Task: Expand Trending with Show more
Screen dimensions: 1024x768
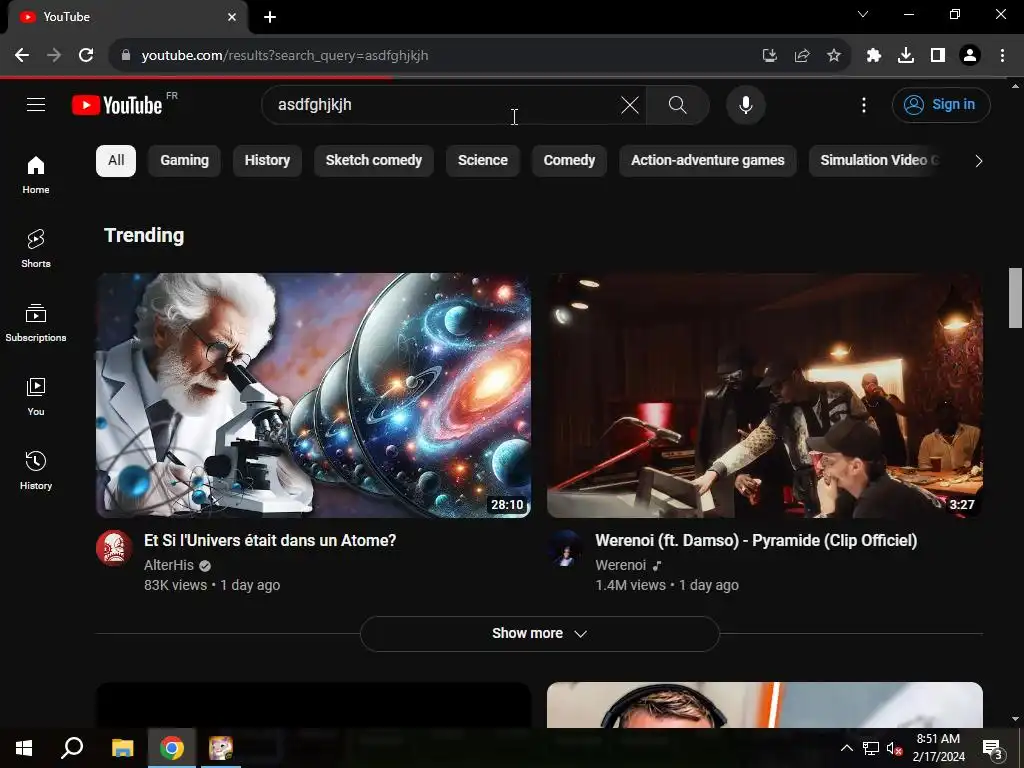Action: 539,633
